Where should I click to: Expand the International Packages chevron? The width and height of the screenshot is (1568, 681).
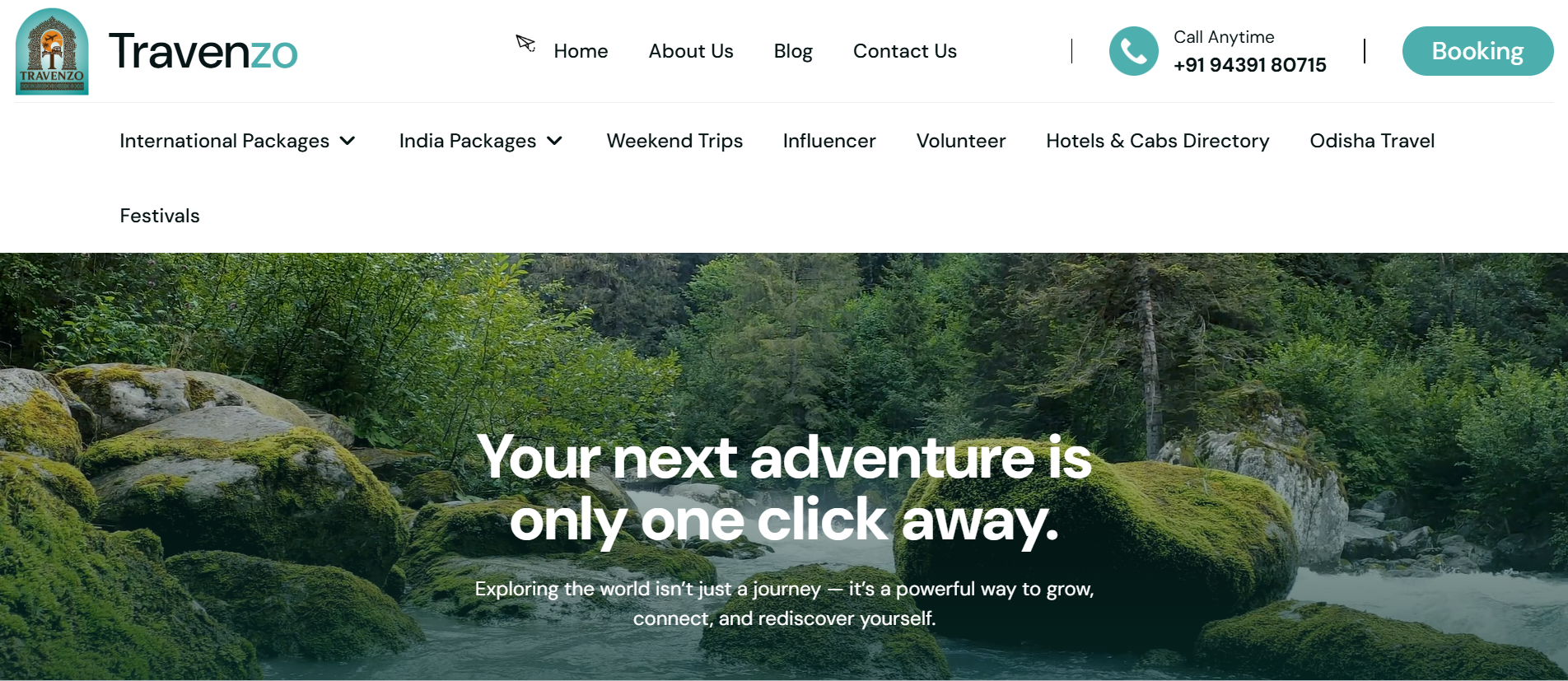(x=348, y=141)
